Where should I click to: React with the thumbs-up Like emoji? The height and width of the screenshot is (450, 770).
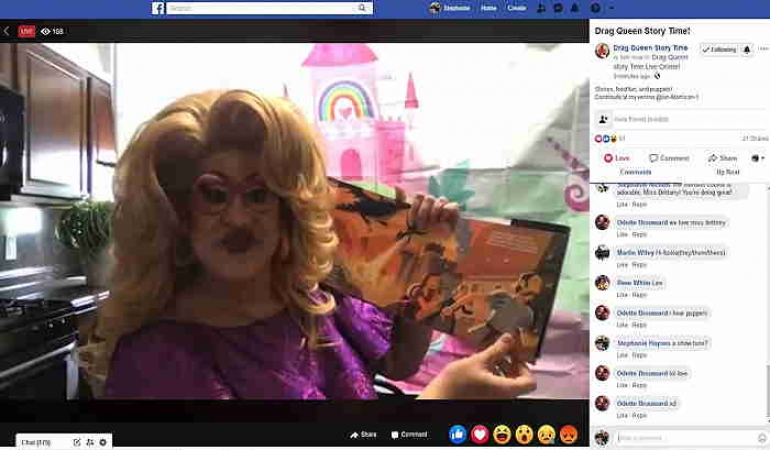point(458,434)
